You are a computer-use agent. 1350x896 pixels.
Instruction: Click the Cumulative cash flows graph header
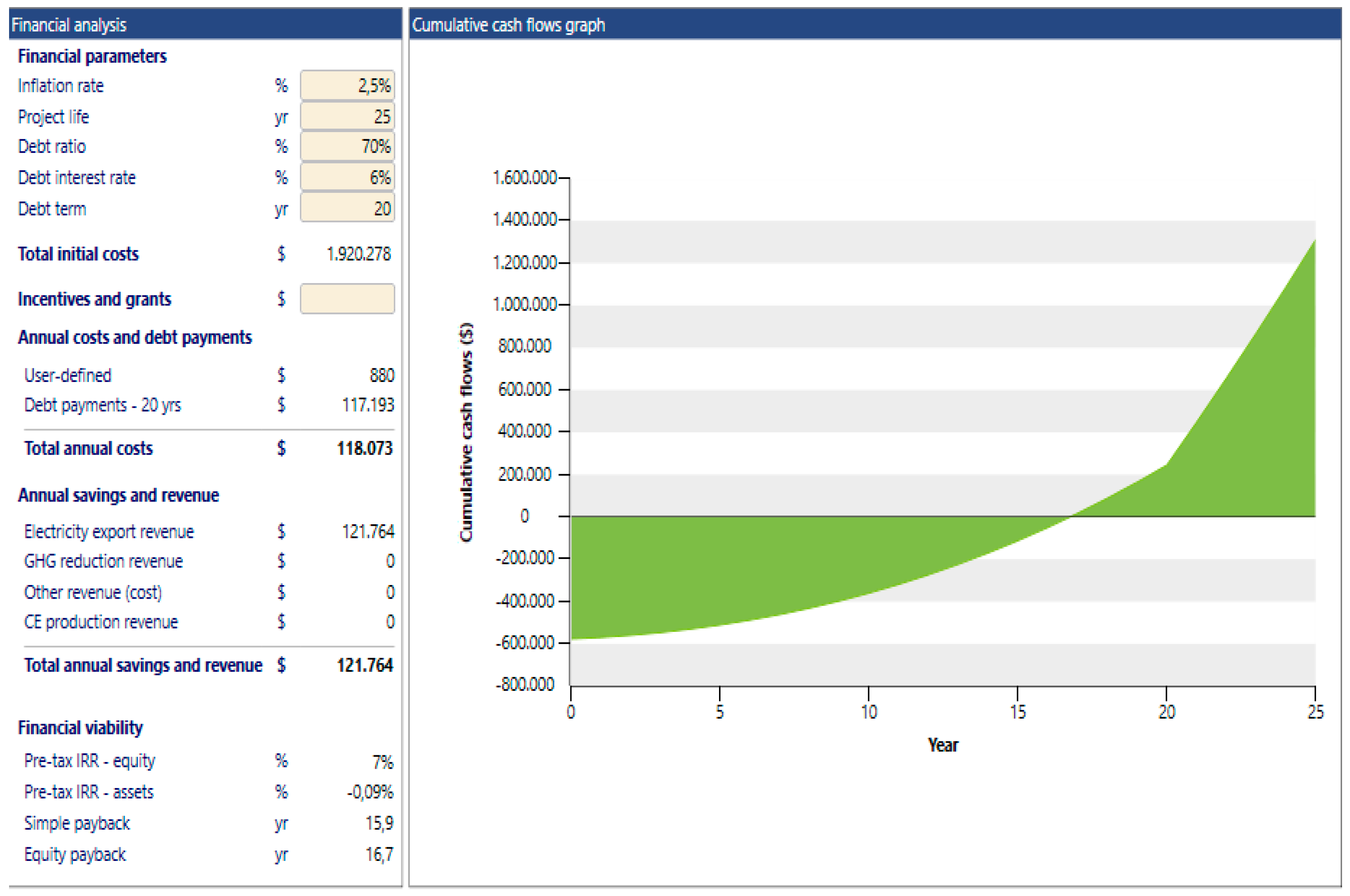(x=874, y=25)
